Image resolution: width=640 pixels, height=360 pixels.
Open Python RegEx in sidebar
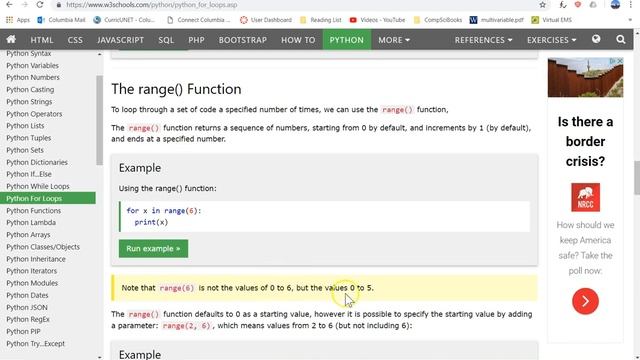(28, 319)
